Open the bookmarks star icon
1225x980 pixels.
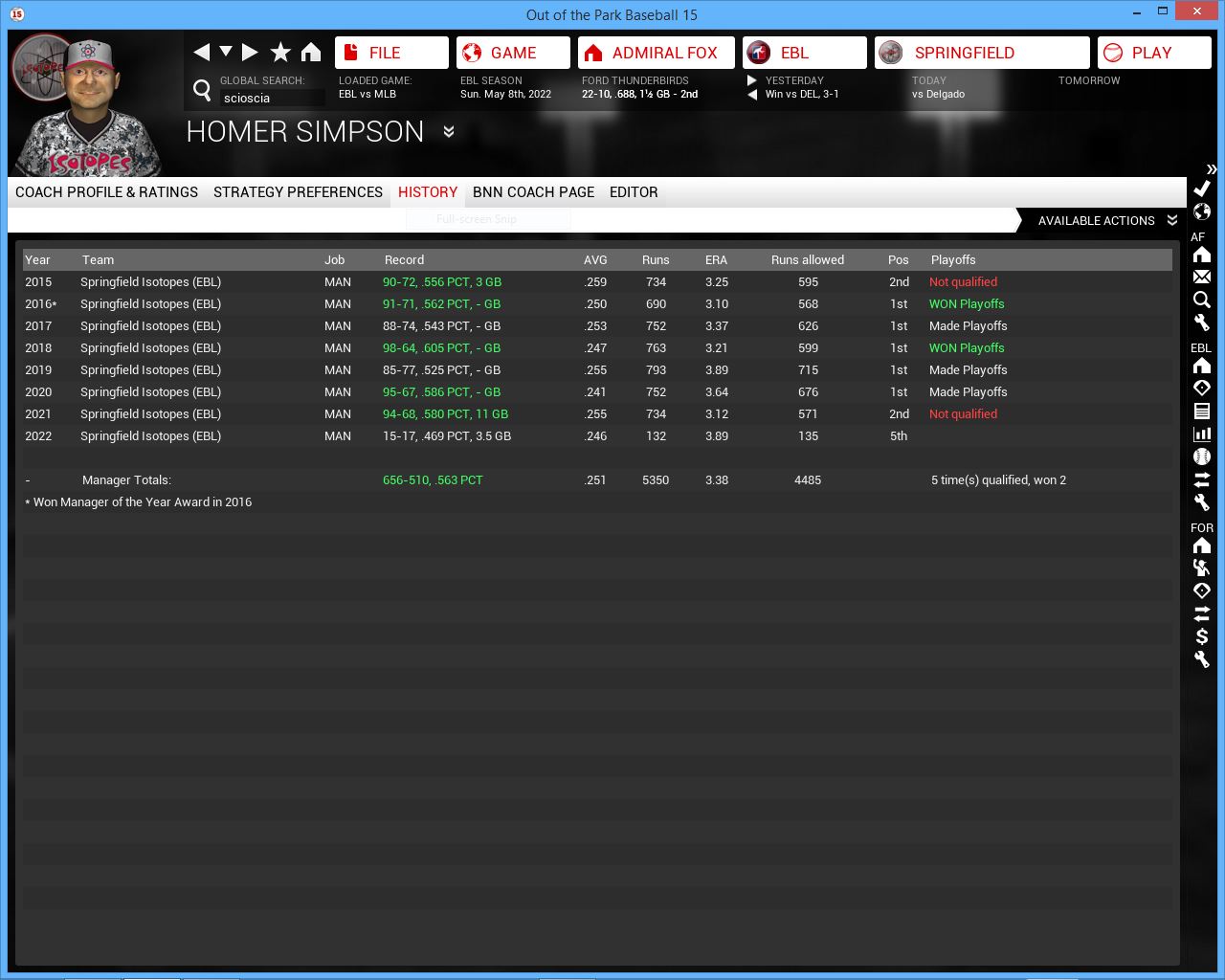click(x=280, y=53)
